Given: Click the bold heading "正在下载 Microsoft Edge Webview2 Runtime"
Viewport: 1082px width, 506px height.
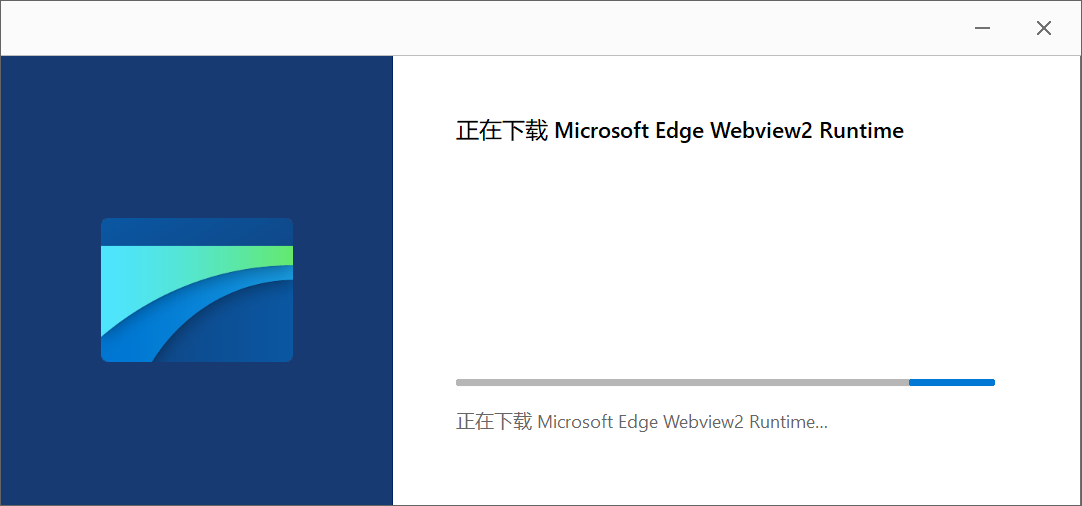Looking at the screenshot, I should (679, 131).
